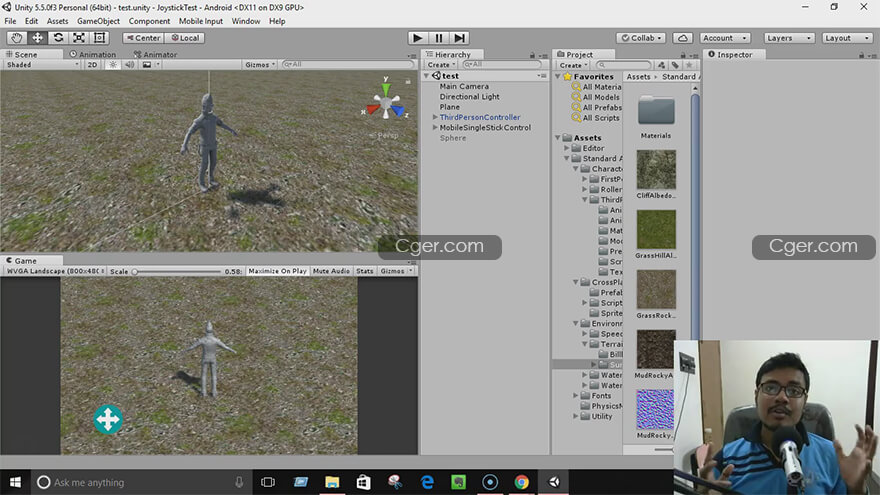Viewport: 880px width, 495px height.
Task: Collapse the test scene root
Action: [x=427, y=75]
